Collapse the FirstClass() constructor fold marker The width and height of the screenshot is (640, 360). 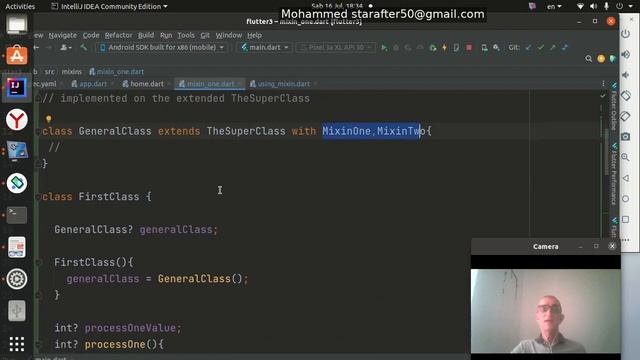[39, 262]
